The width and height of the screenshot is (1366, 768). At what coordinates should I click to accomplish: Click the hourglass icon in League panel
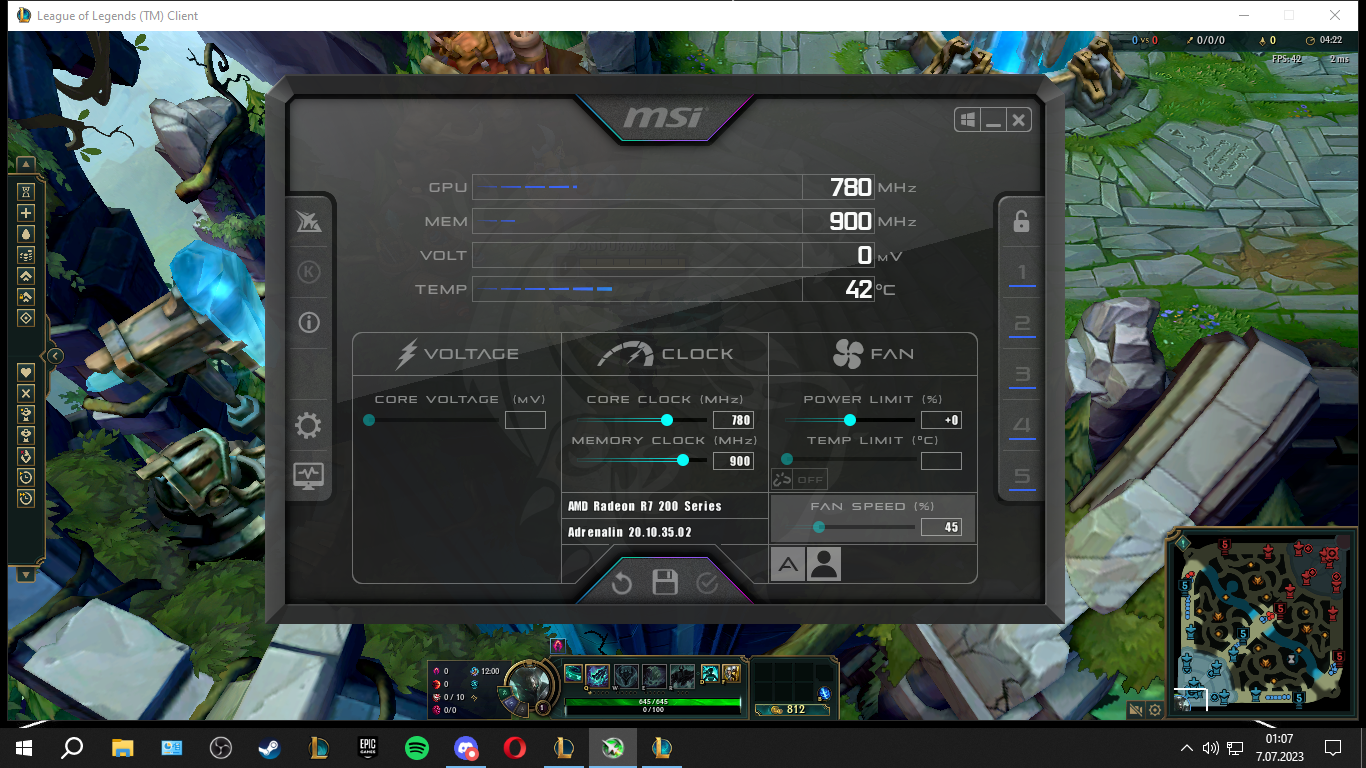[x=26, y=191]
